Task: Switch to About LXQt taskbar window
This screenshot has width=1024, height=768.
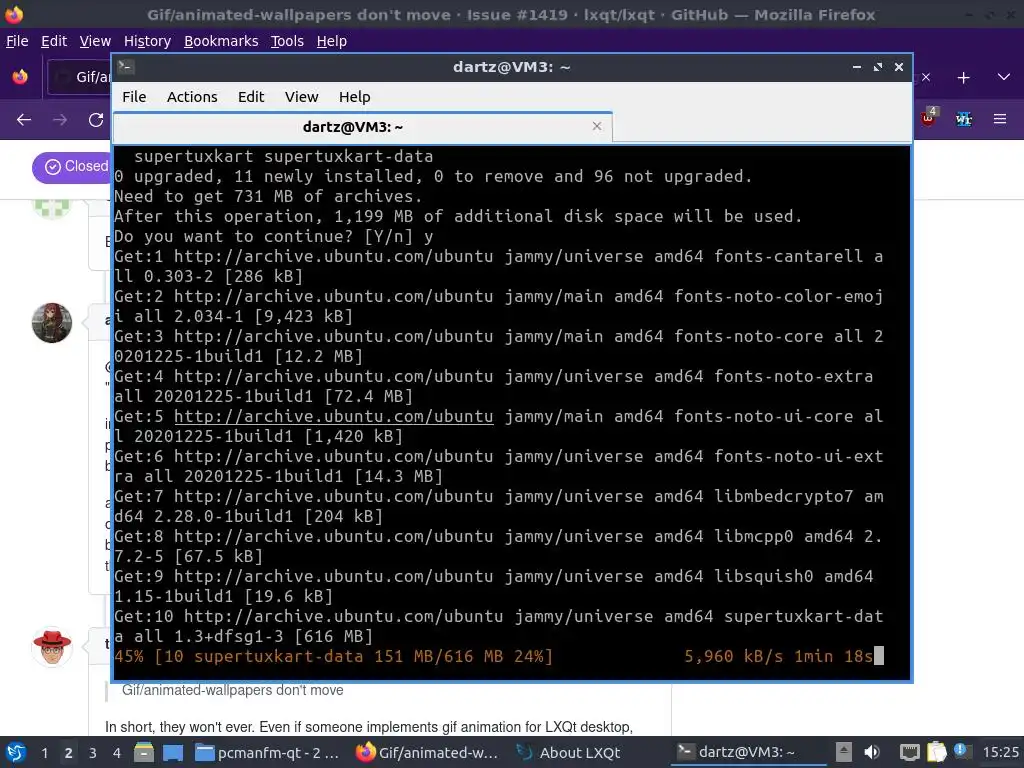Action: tap(568, 753)
